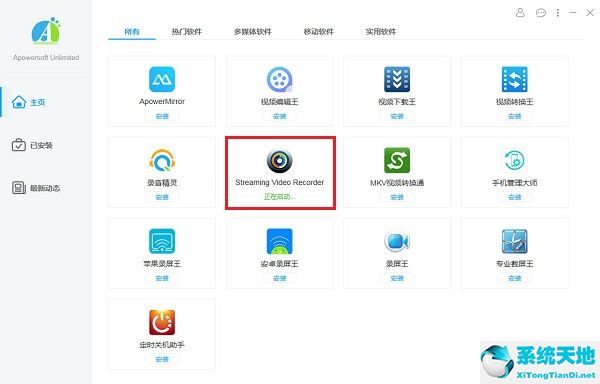Click the ApowerMirror name label
This screenshot has height=384, width=600.
(x=162, y=101)
